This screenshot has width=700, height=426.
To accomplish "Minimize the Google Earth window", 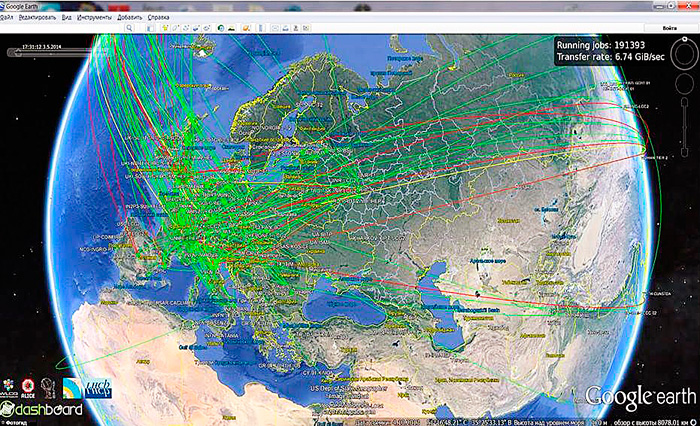I will [659, 6].
